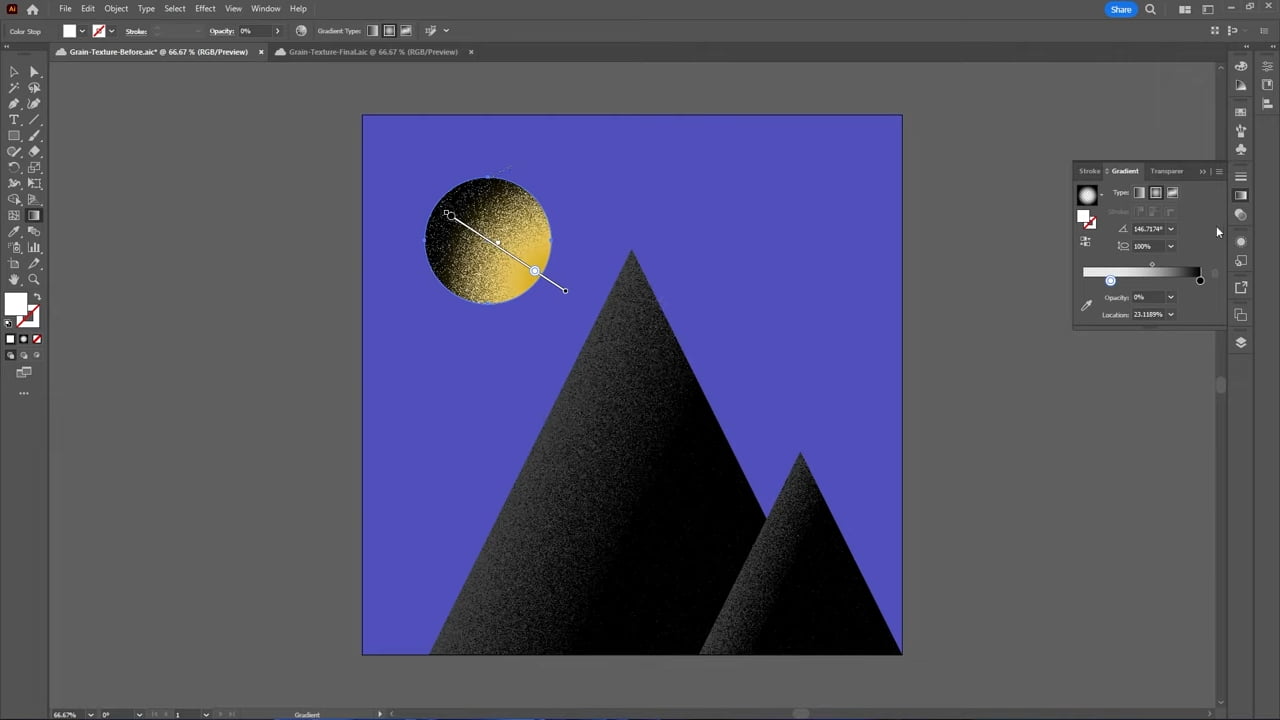
Task: Select the Type tool
Action: [x=14, y=120]
